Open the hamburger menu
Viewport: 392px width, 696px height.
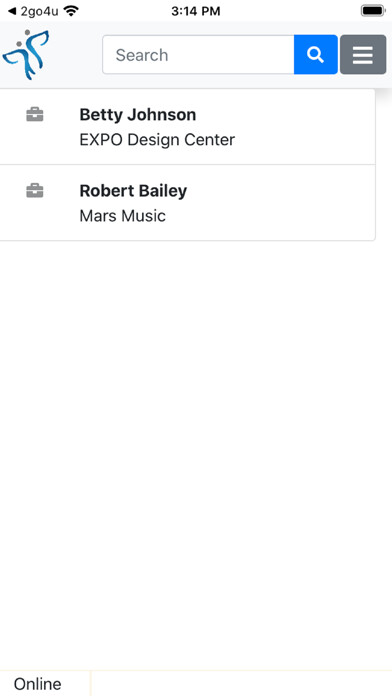pyautogui.click(x=363, y=55)
